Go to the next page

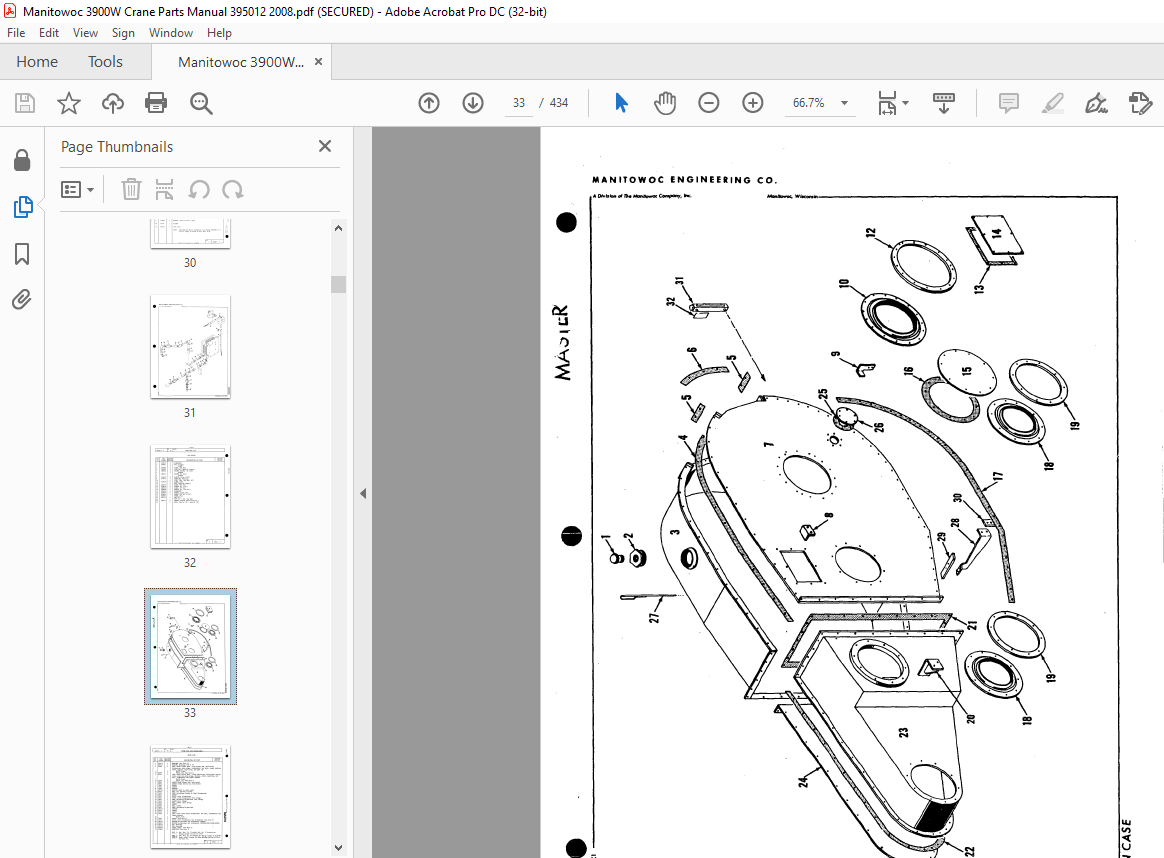(x=473, y=103)
